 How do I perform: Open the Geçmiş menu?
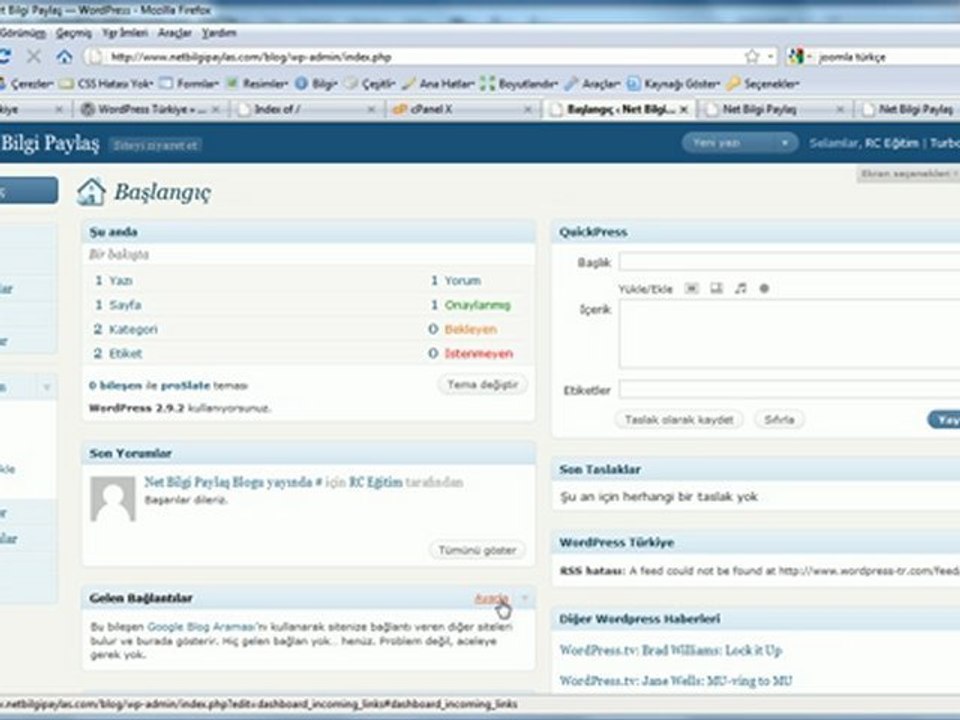click(73, 33)
